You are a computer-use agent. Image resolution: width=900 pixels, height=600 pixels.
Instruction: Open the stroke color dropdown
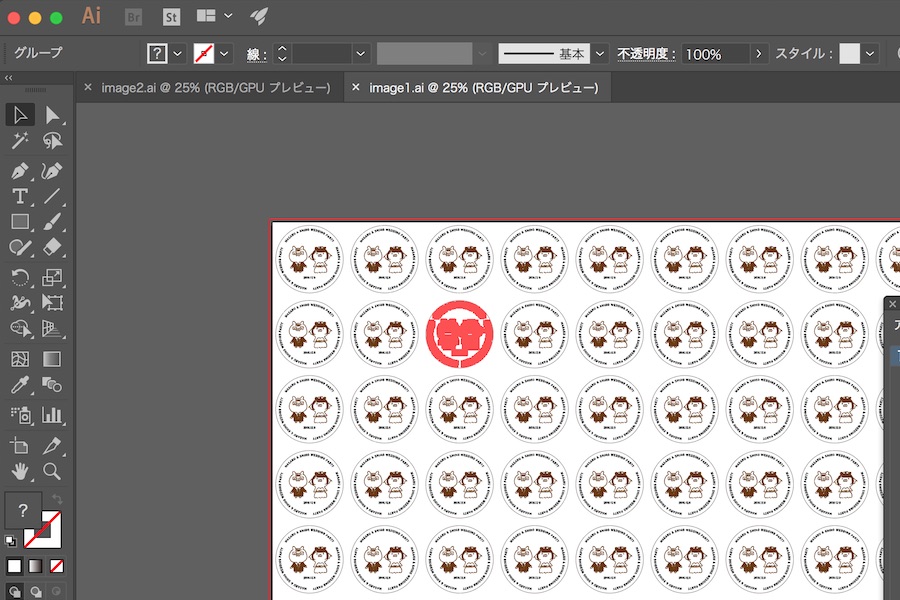225,53
